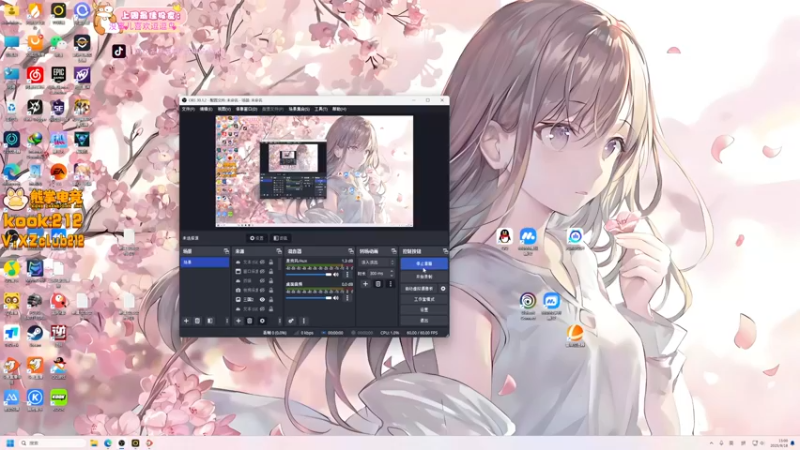Screen dimensions: 800x450
Task: Open virtual camera settings gear icon
Action: (x=443, y=289)
